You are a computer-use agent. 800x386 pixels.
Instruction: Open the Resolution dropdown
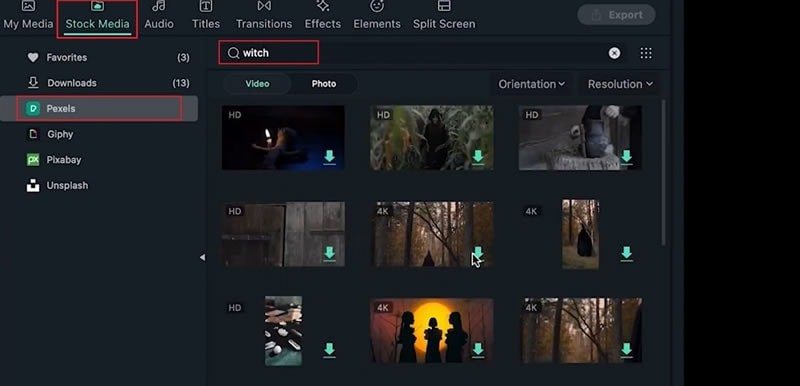point(620,84)
